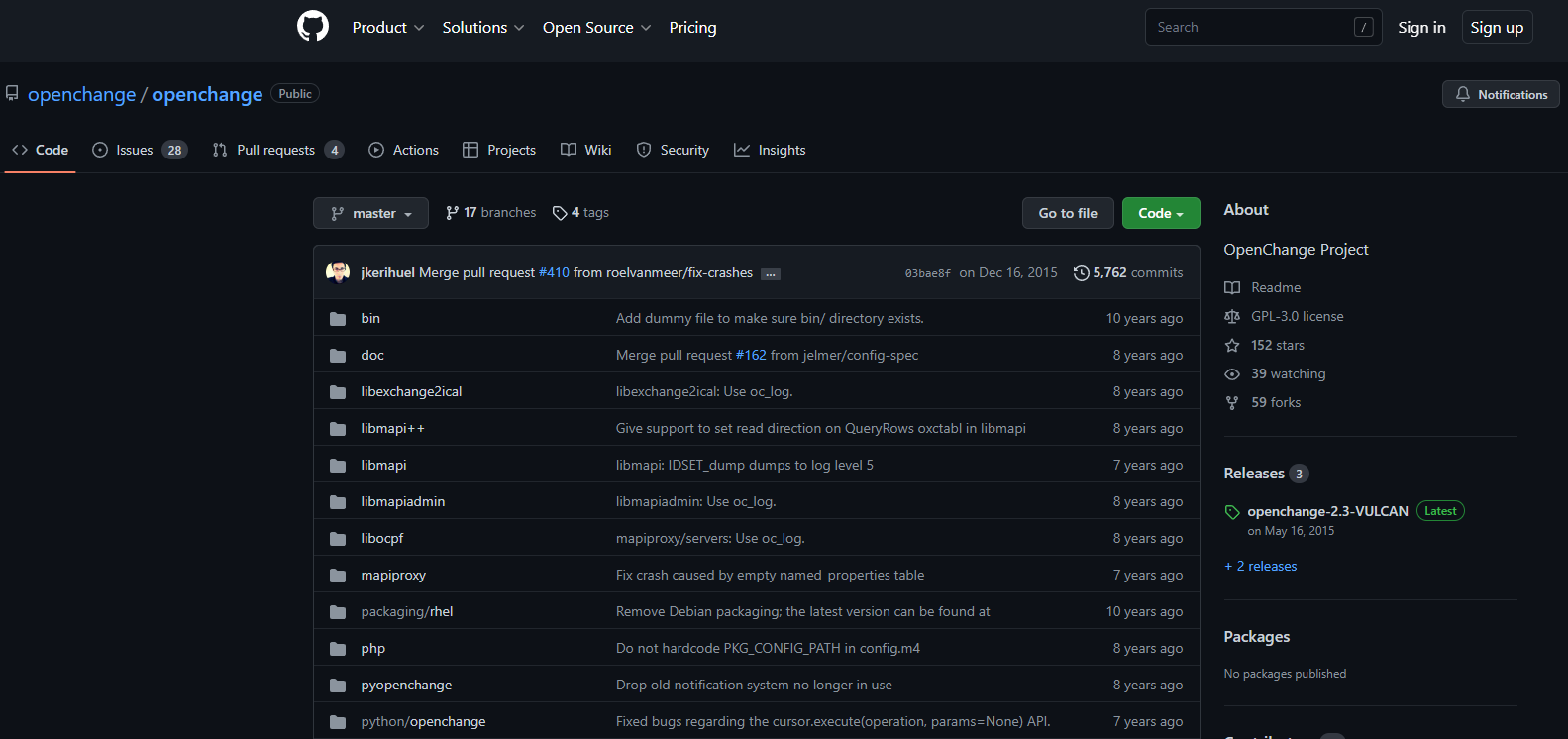Click the tag icon next to 4 tags
Image resolution: width=1568 pixels, height=739 pixels.
[x=560, y=213]
